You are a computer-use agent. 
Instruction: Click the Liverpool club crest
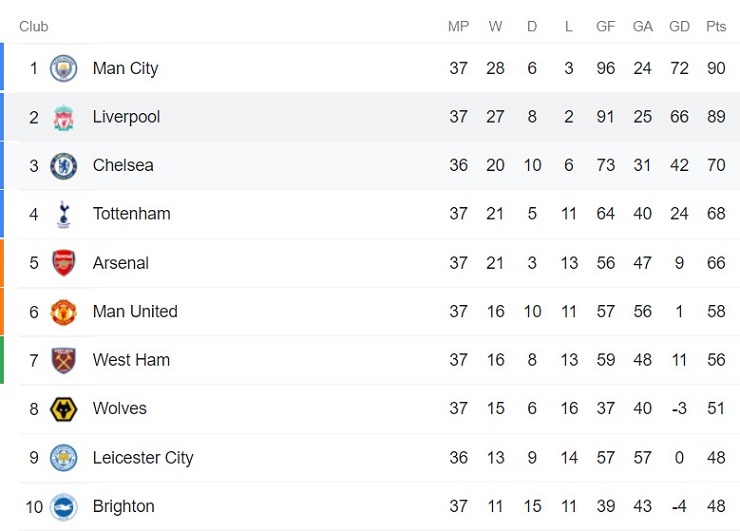point(64,117)
